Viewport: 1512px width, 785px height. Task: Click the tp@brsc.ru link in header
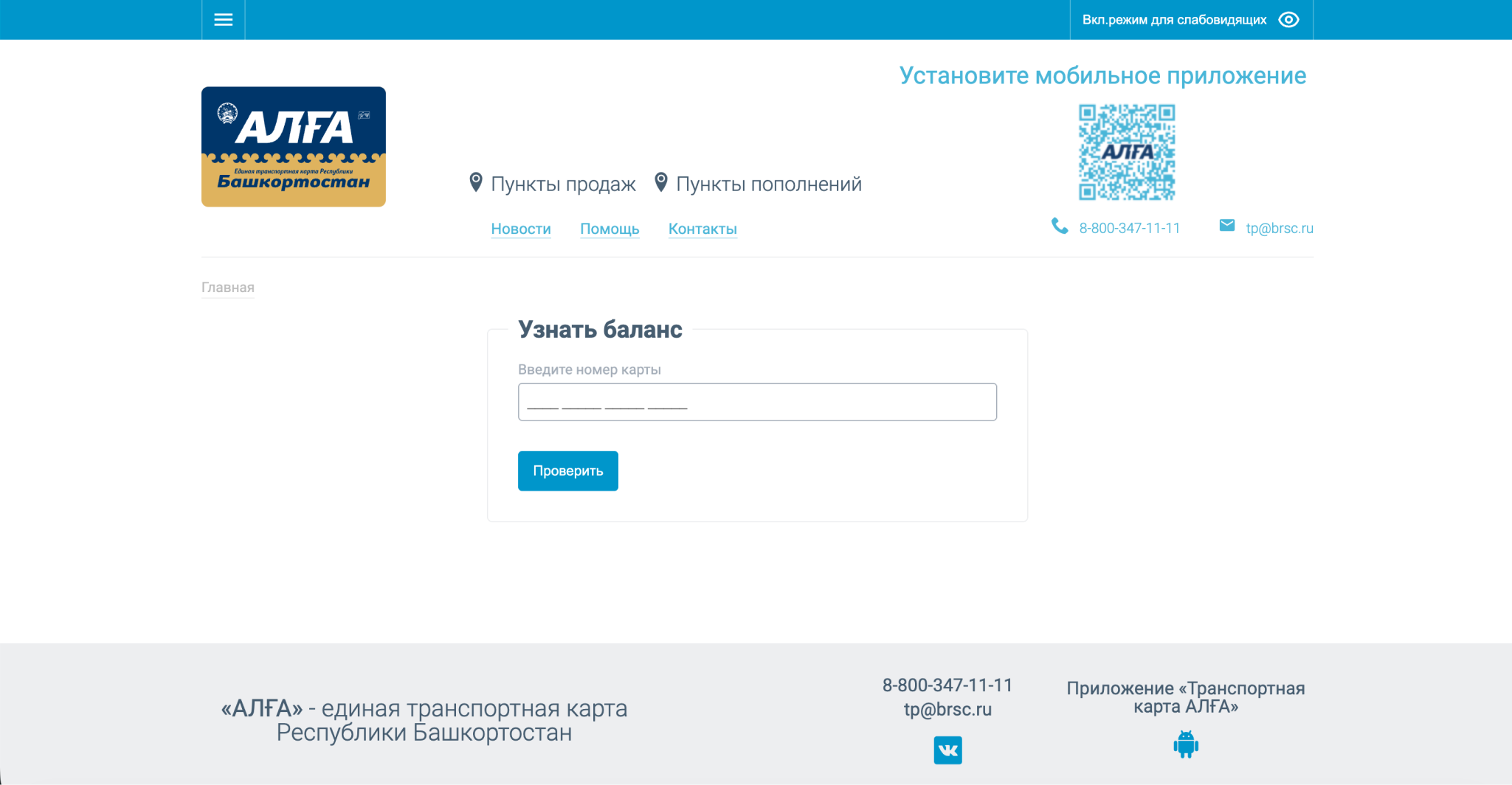1280,229
